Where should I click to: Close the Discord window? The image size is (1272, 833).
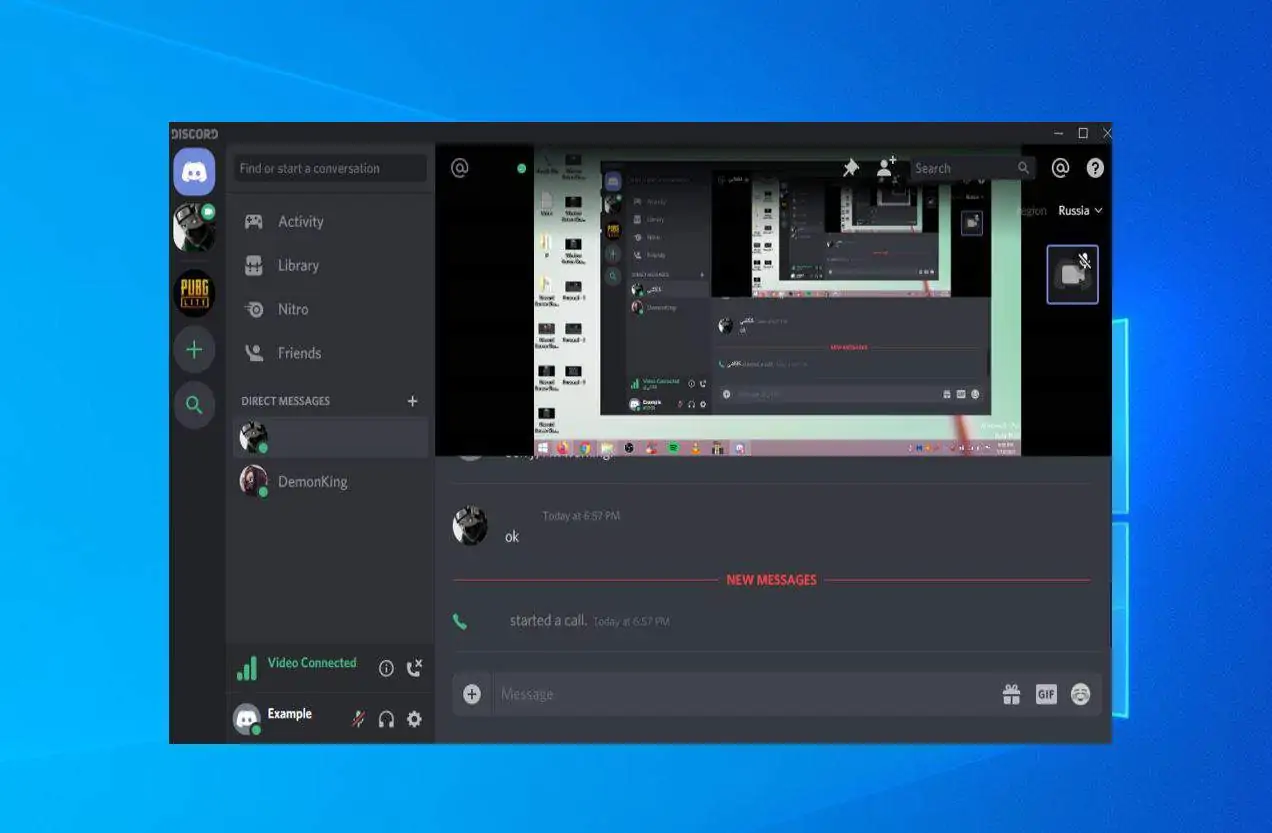tap(1106, 133)
